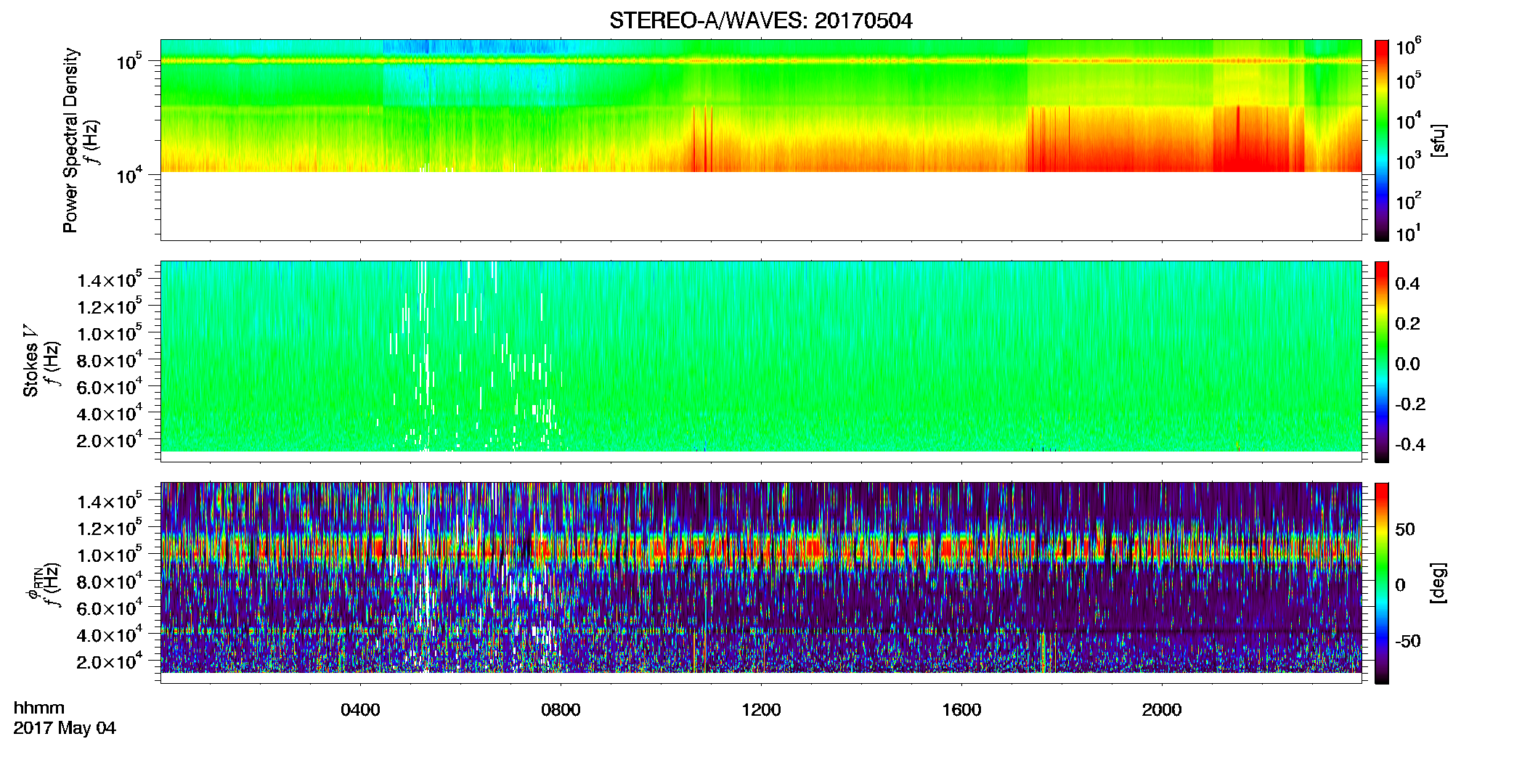Viewport: 1522px width, 784px height.
Task: Click the φRTN angle colorbar
Action: coord(1382,583)
